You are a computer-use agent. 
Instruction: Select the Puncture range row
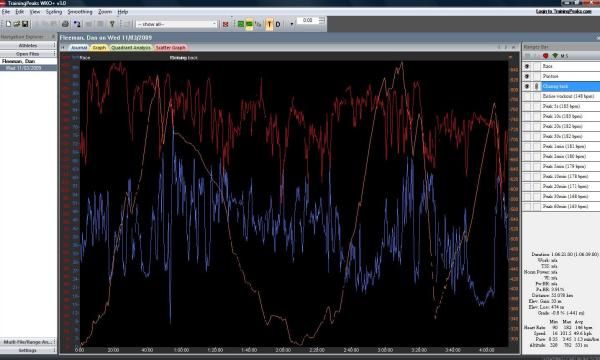[x=571, y=76]
